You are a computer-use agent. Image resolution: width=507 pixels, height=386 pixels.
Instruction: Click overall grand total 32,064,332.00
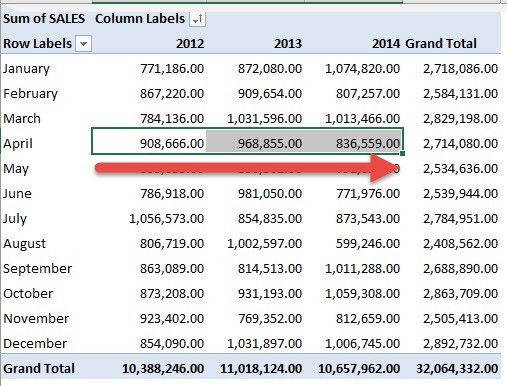457,369
